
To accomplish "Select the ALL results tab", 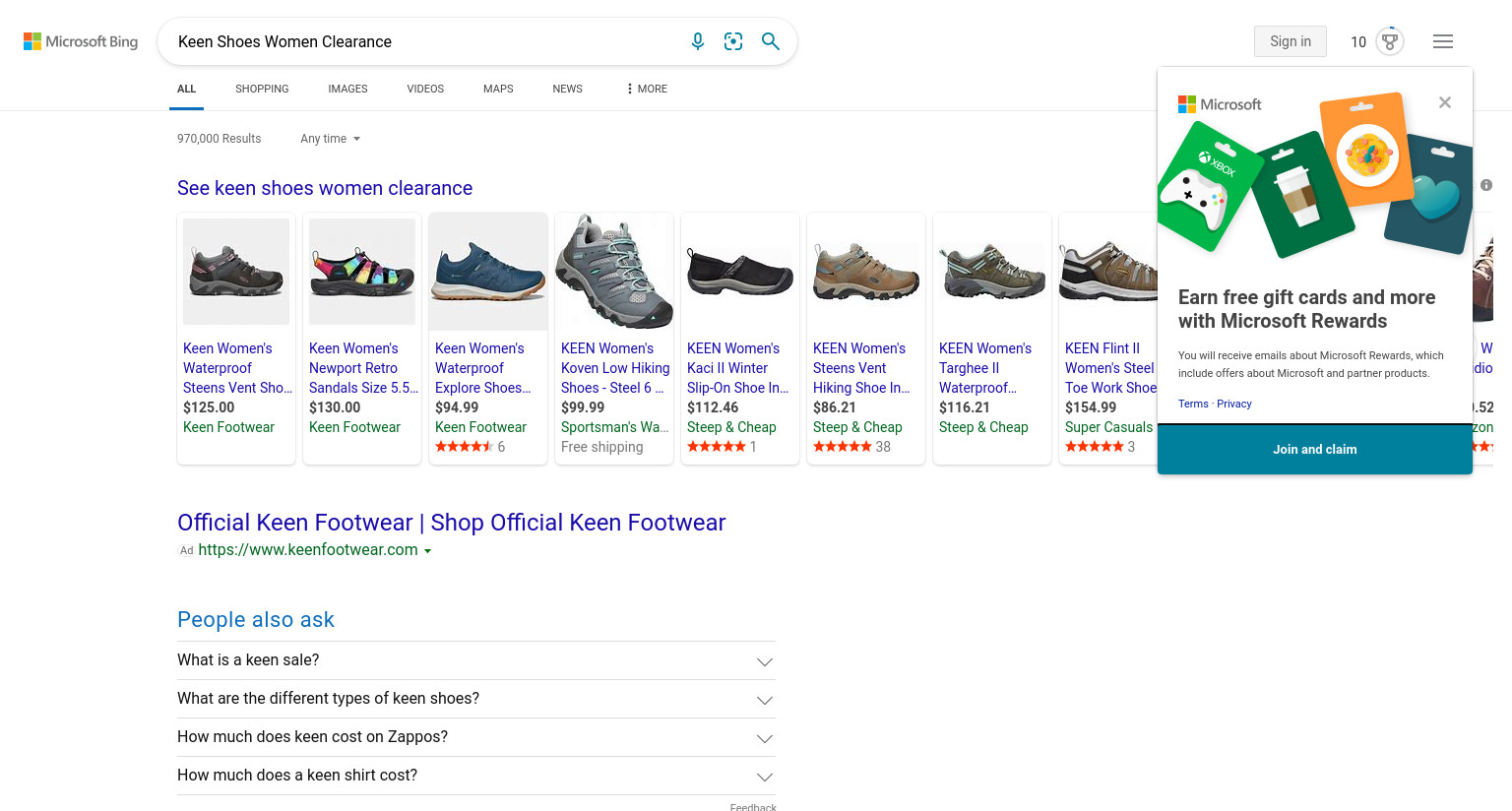I will [187, 89].
